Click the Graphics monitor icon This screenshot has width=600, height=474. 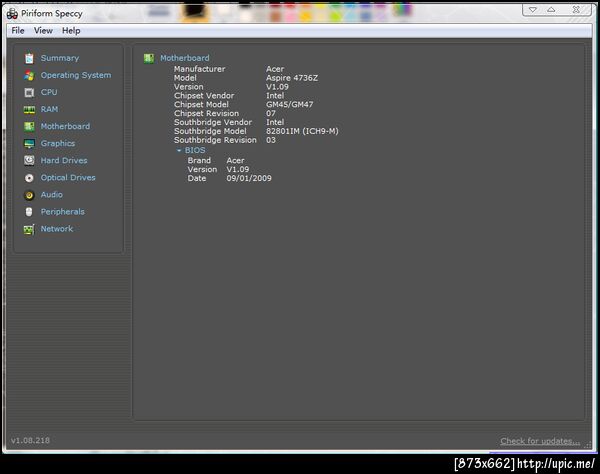click(29, 144)
